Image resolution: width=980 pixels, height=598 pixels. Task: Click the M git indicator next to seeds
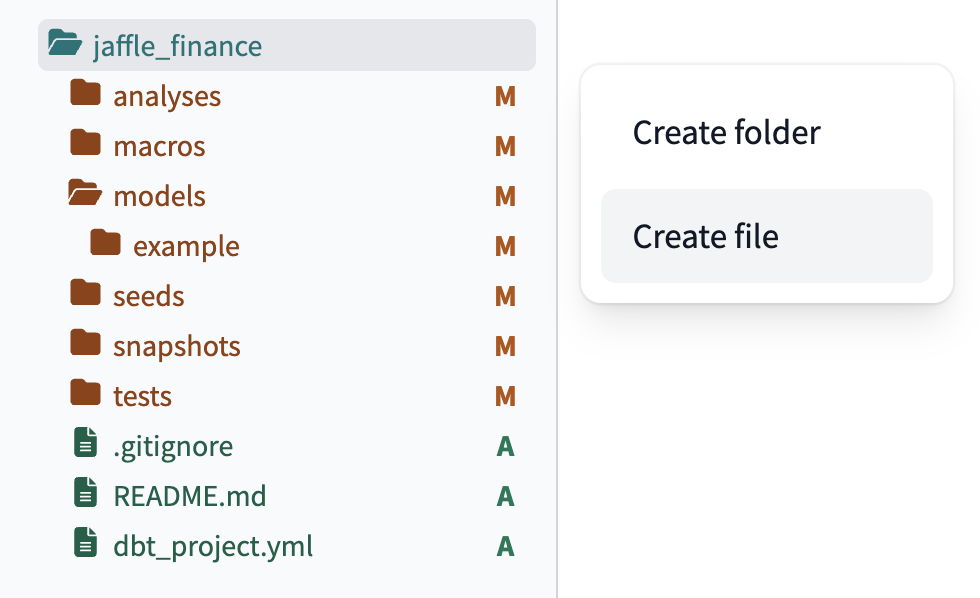tap(505, 296)
